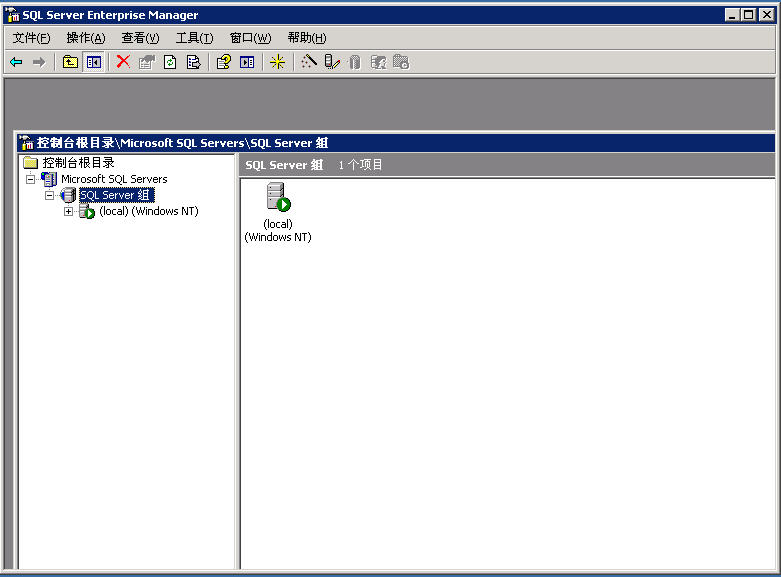Click the Refresh toolbar icon
The width and height of the screenshot is (781, 577).
pyautogui.click(x=170, y=62)
